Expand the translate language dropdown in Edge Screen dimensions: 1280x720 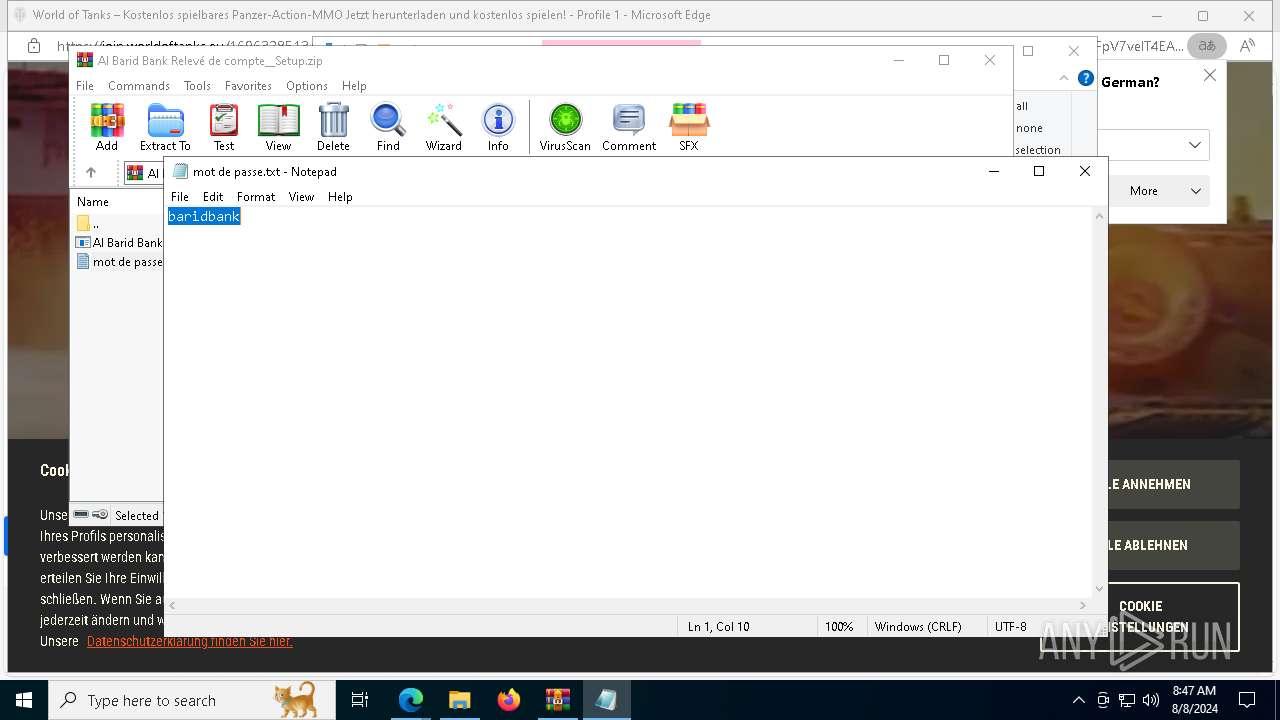1195,145
